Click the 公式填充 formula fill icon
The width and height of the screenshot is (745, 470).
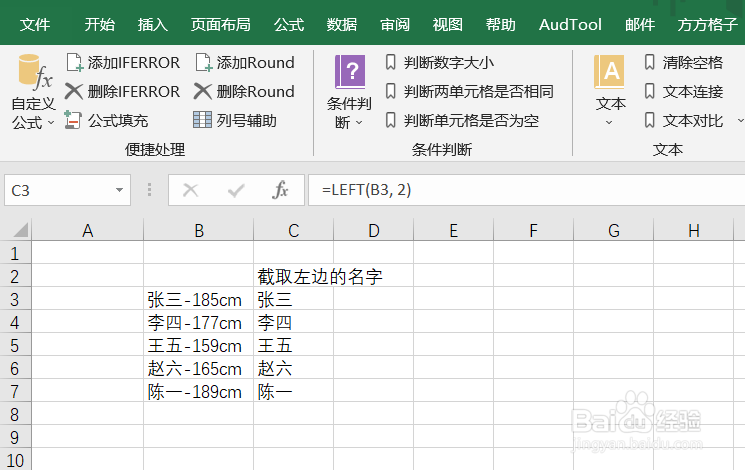point(73,120)
